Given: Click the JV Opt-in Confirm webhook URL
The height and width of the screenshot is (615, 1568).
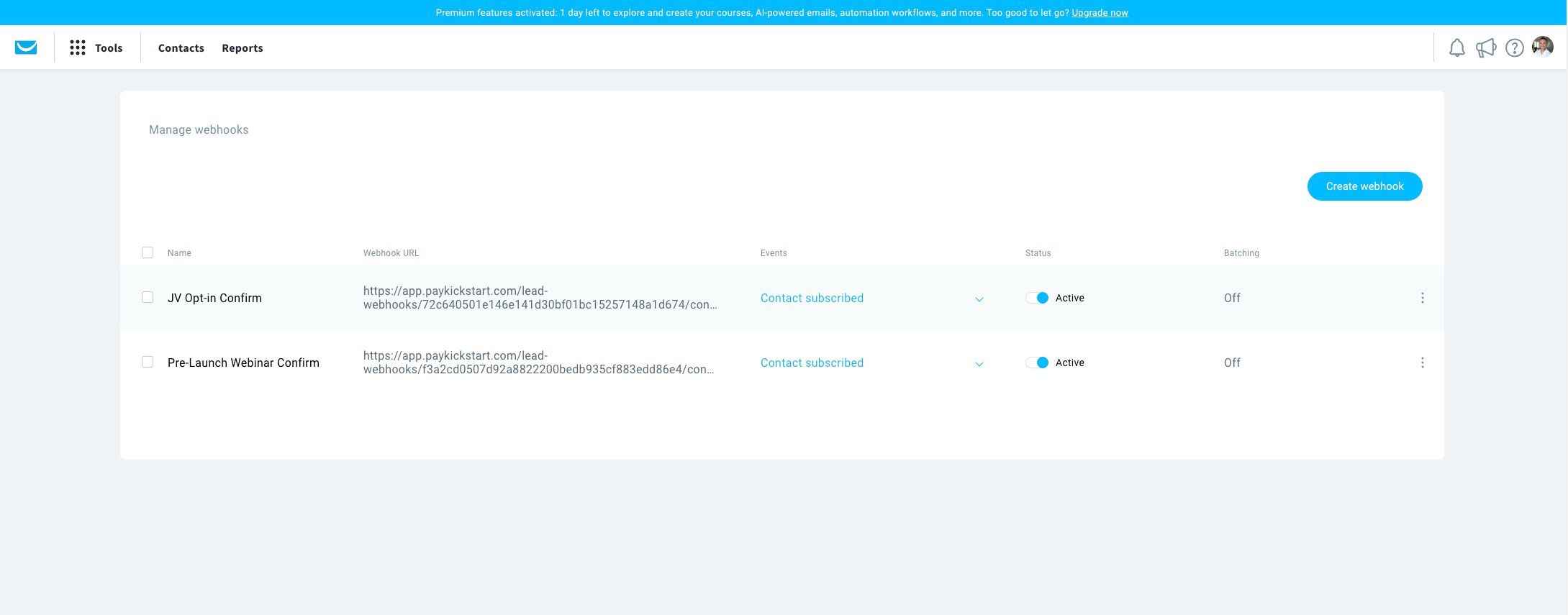Looking at the screenshot, I should pyautogui.click(x=540, y=298).
